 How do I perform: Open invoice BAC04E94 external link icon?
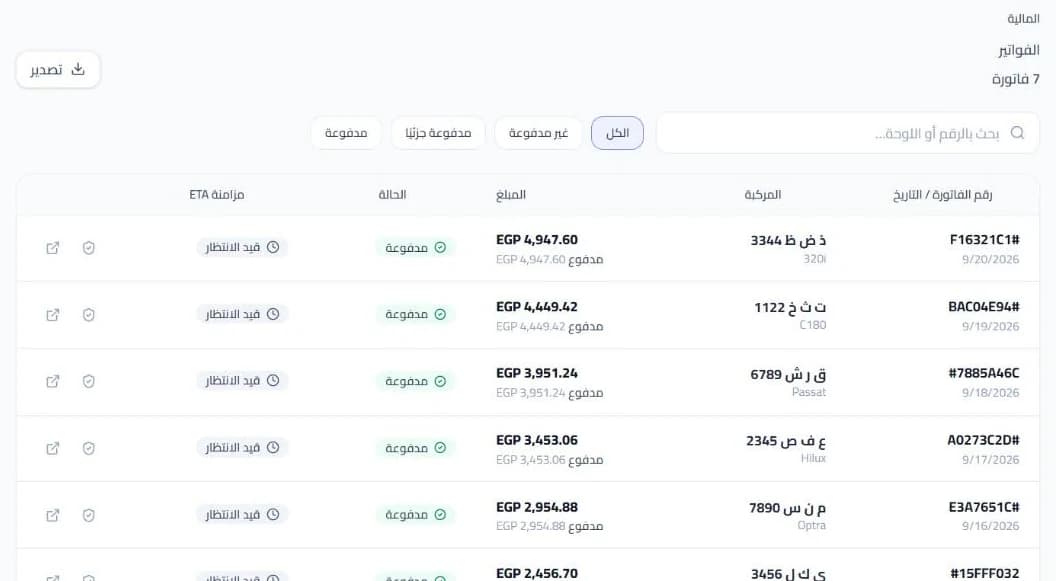pyautogui.click(x=53, y=314)
